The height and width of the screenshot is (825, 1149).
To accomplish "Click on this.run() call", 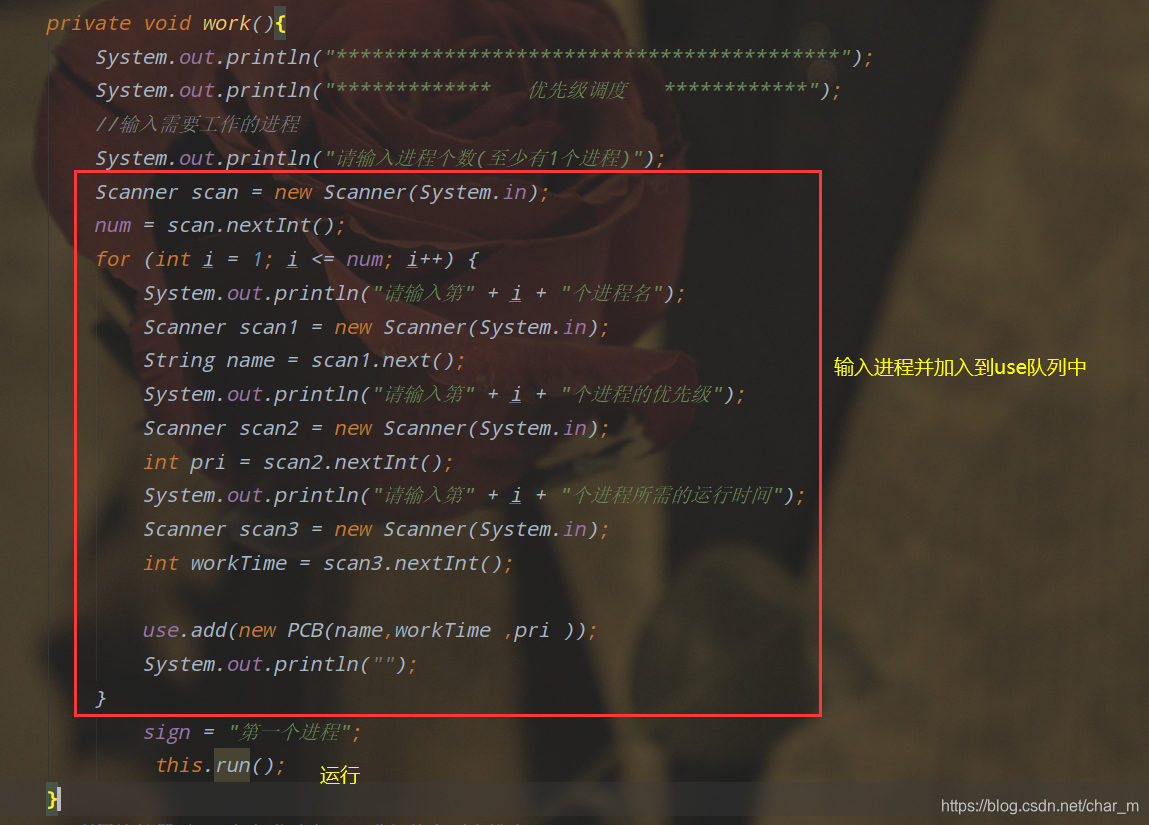I will click(x=221, y=766).
